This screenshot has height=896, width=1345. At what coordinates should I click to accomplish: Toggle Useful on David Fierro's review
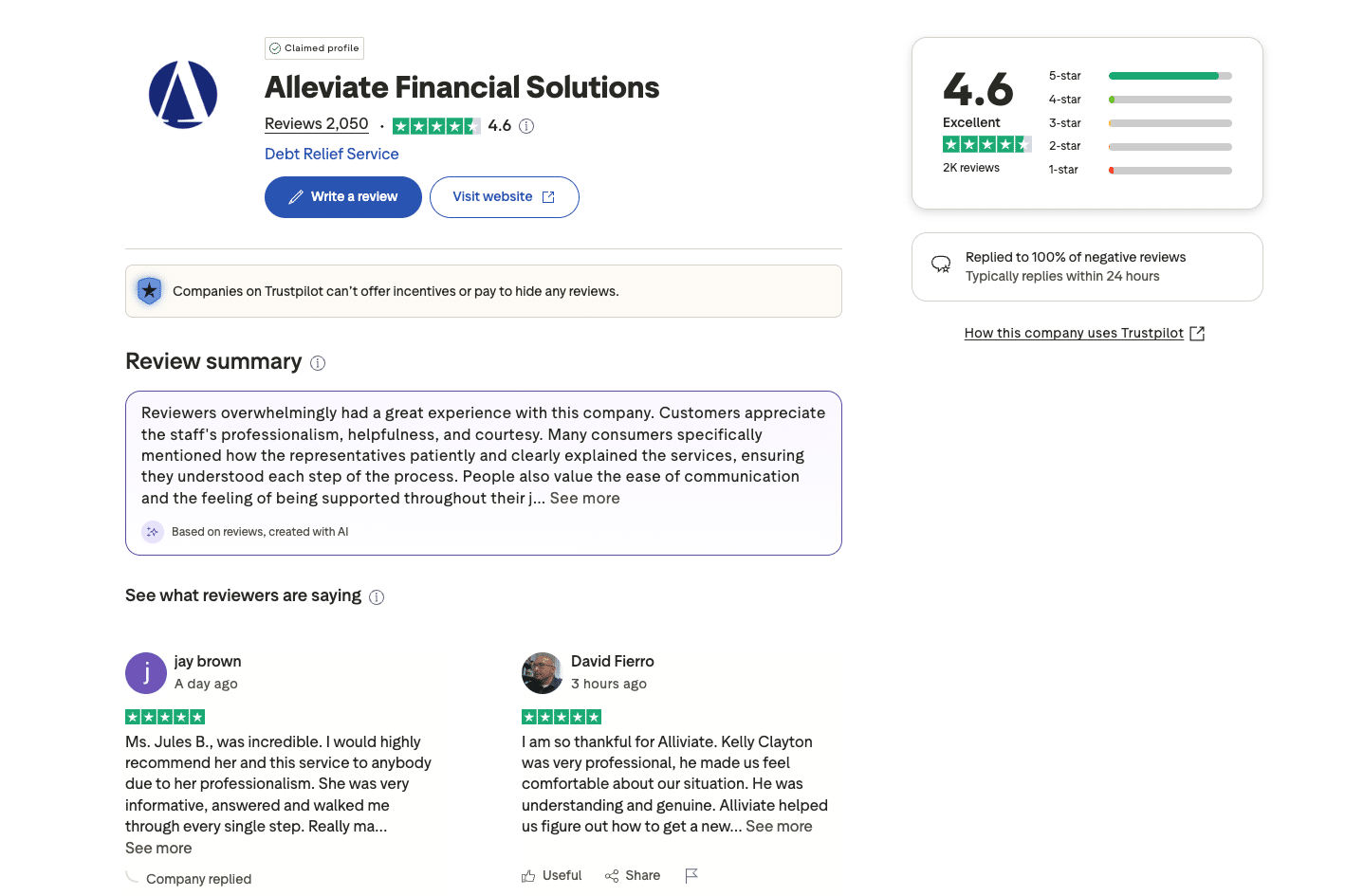[551, 875]
